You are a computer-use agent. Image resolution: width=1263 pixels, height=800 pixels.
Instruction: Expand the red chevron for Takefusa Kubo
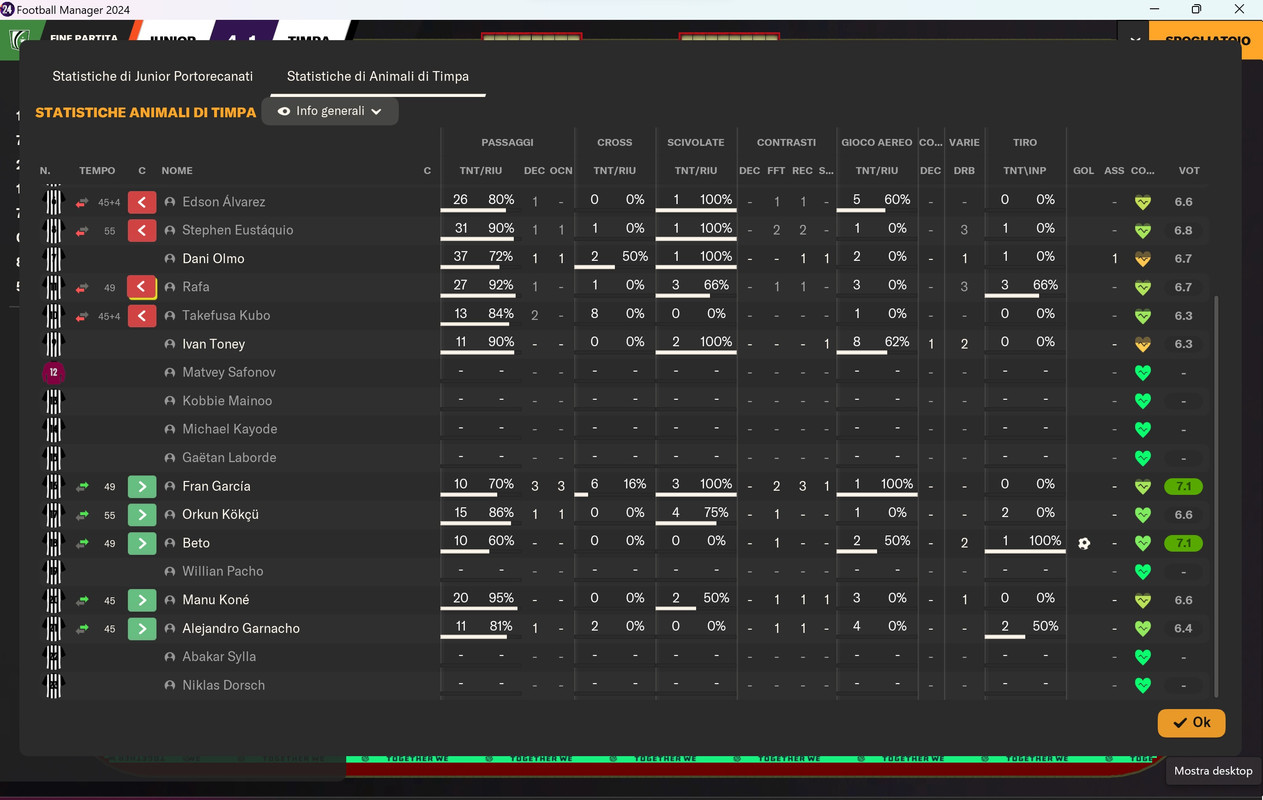coord(142,316)
